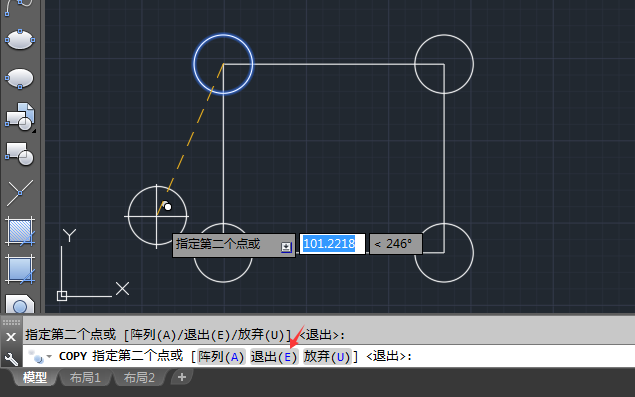The height and width of the screenshot is (397, 635).
Task: Switch to the 模型 model tab
Action: point(35,378)
